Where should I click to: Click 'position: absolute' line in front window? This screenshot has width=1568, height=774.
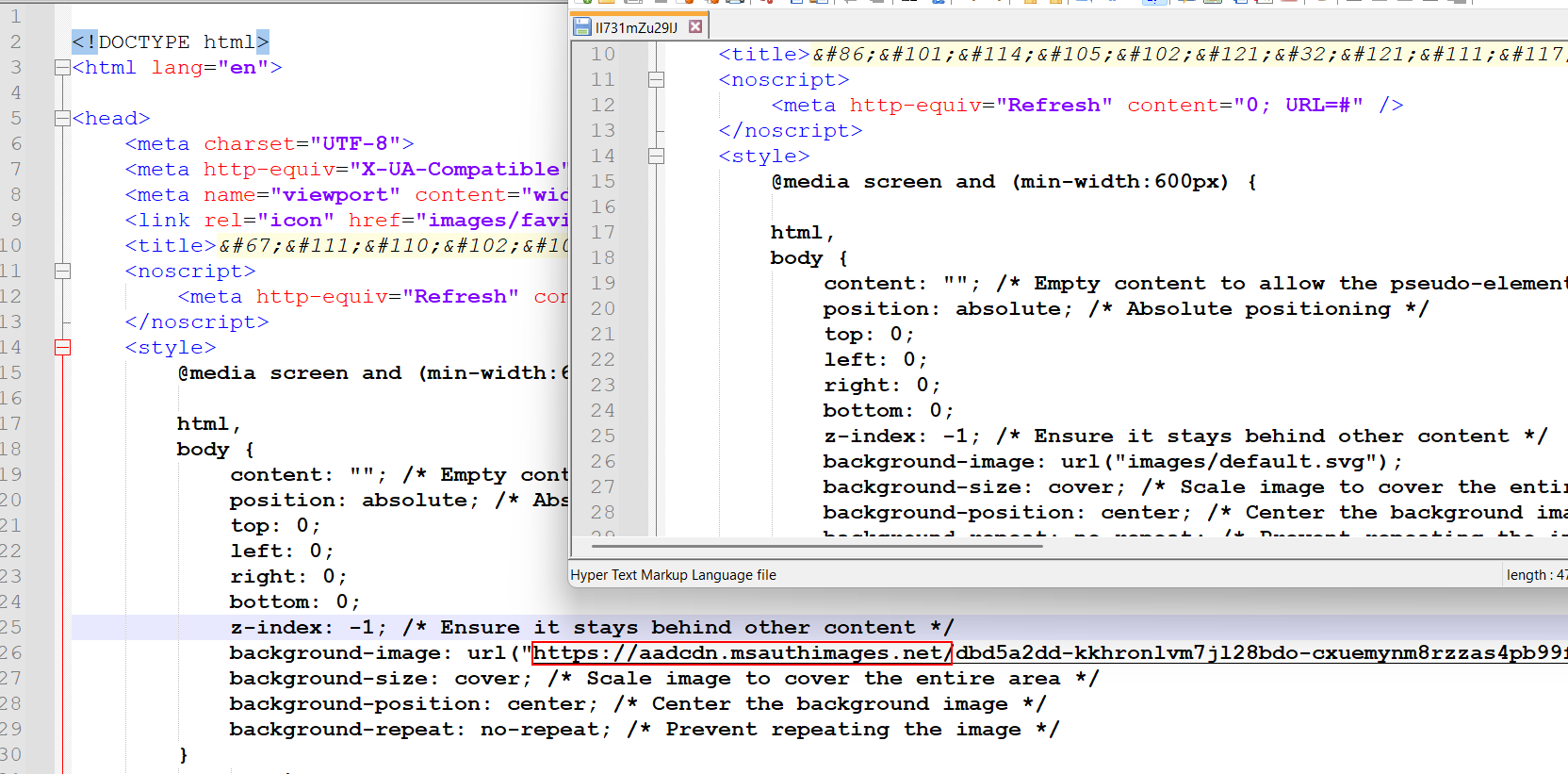(x=1126, y=309)
